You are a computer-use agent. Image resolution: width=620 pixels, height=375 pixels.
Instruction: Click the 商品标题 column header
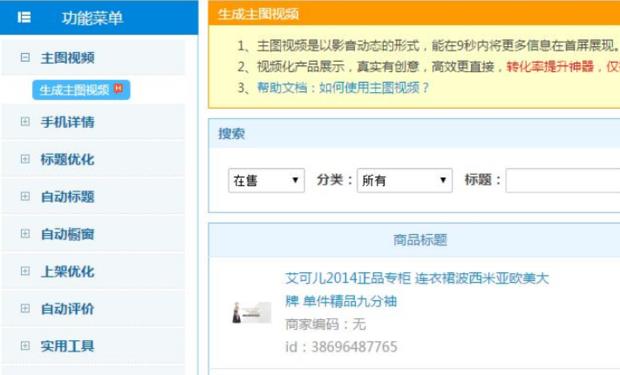tap(420, 240)
